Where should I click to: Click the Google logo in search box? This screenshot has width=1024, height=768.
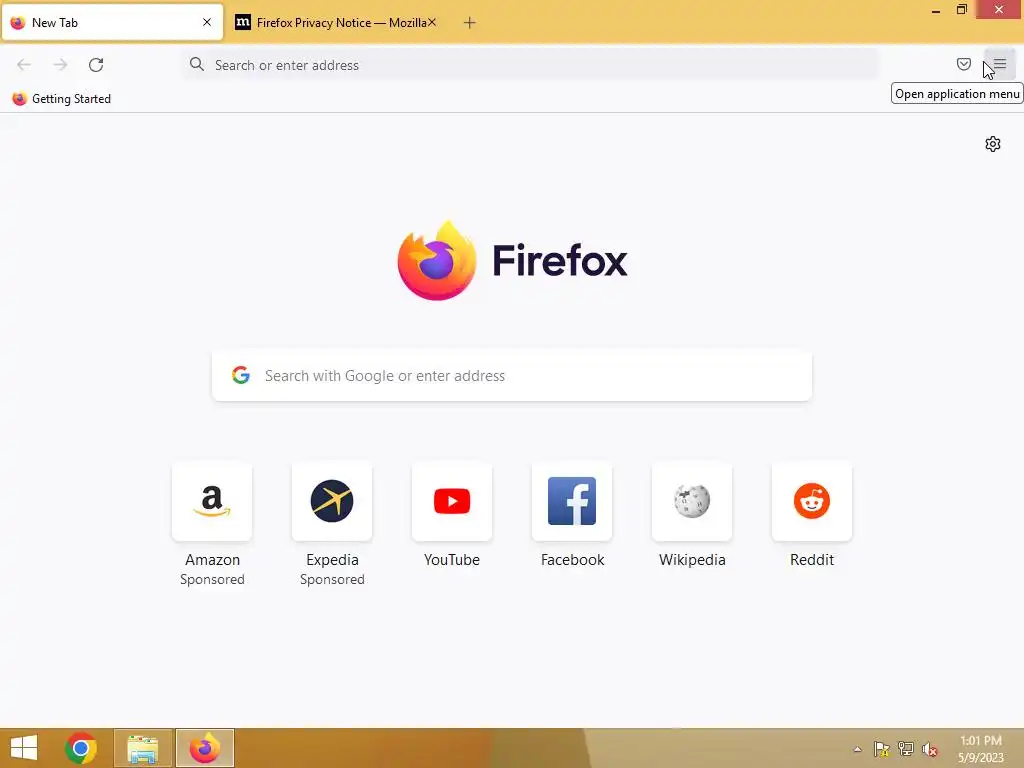[x=241, y=375]
